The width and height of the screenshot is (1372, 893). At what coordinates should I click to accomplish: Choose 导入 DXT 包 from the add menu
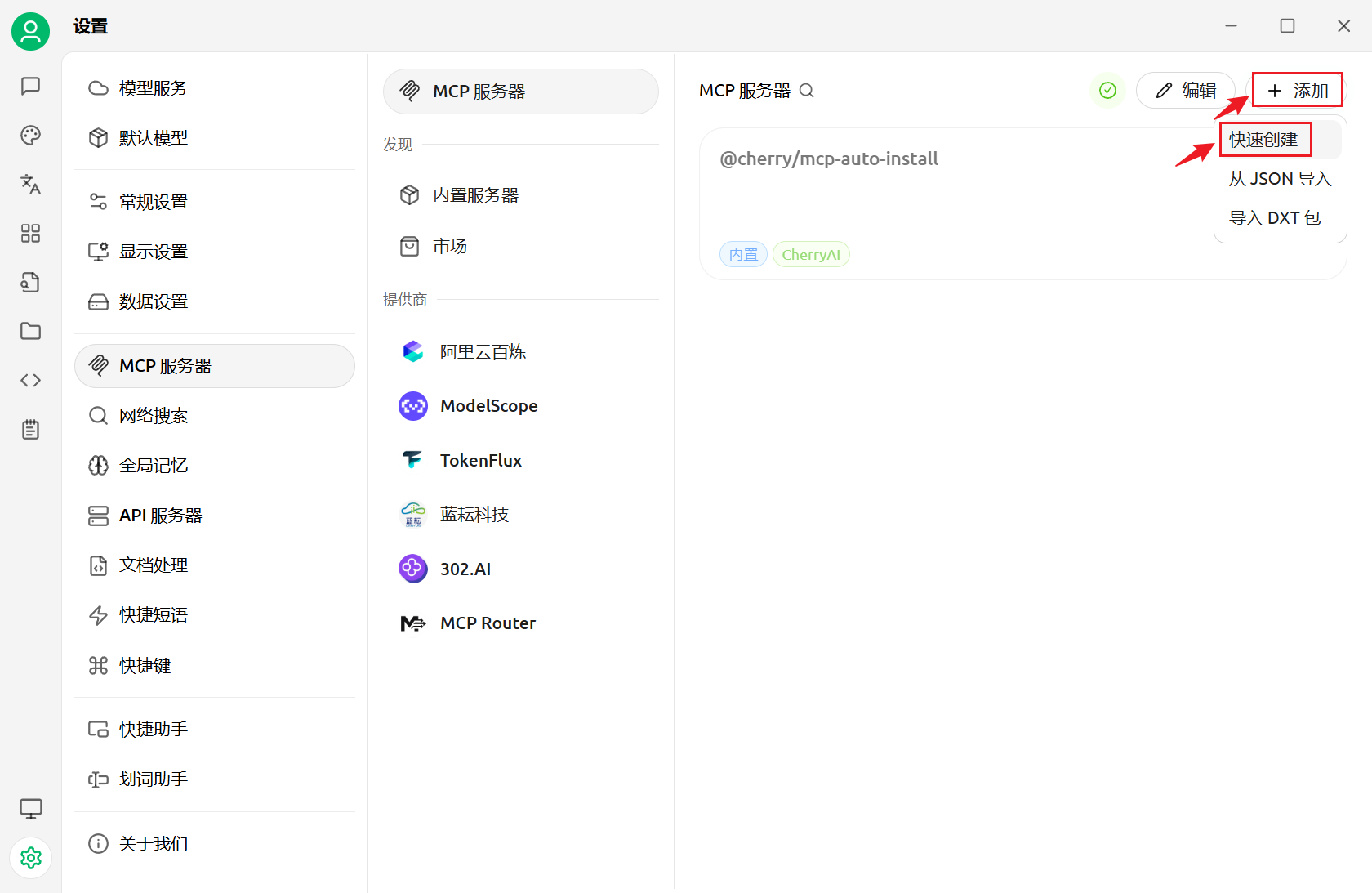pos(1279,218)
